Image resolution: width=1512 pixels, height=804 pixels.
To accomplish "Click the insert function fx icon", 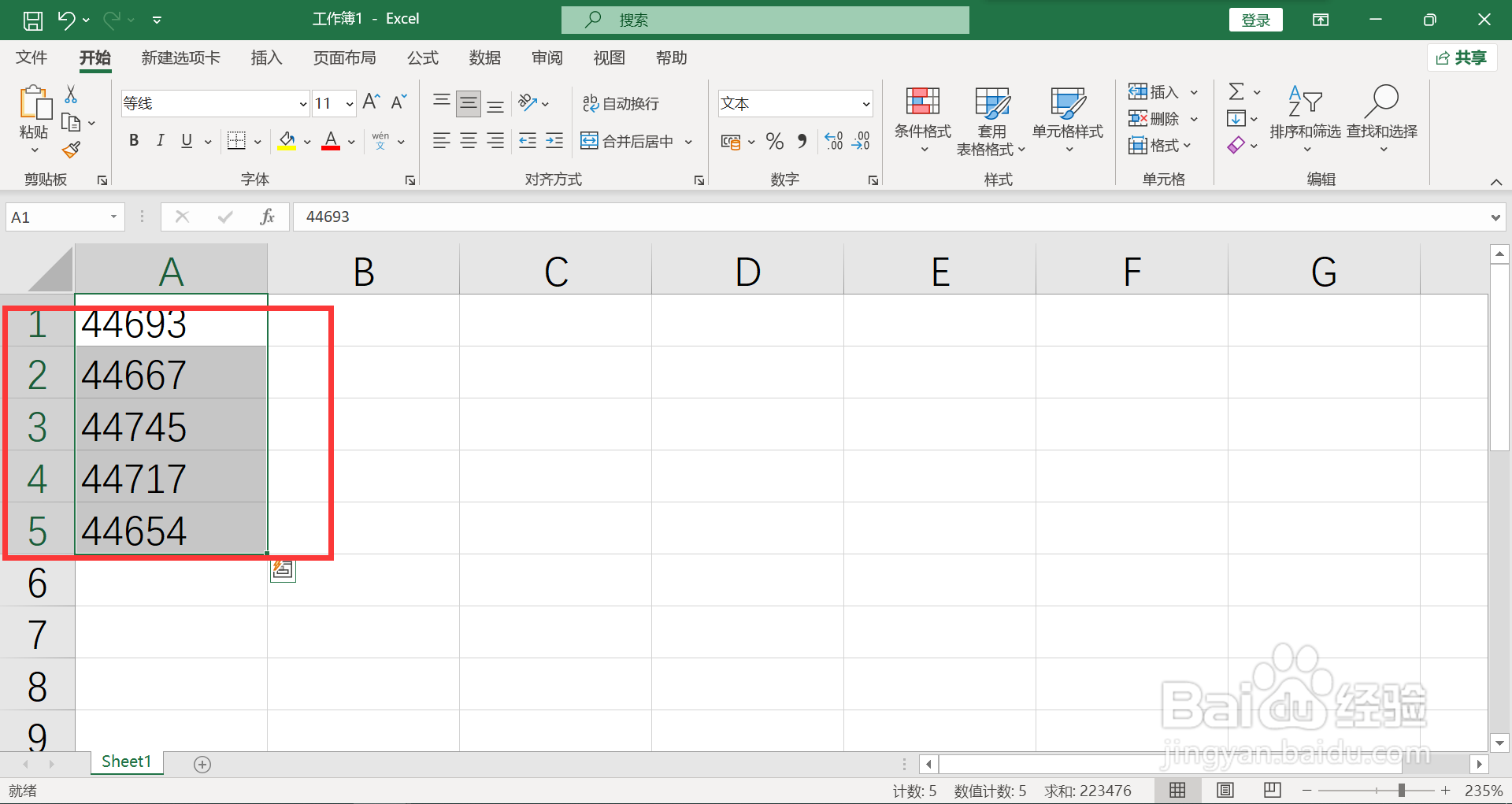I will [x=267, y=217].
